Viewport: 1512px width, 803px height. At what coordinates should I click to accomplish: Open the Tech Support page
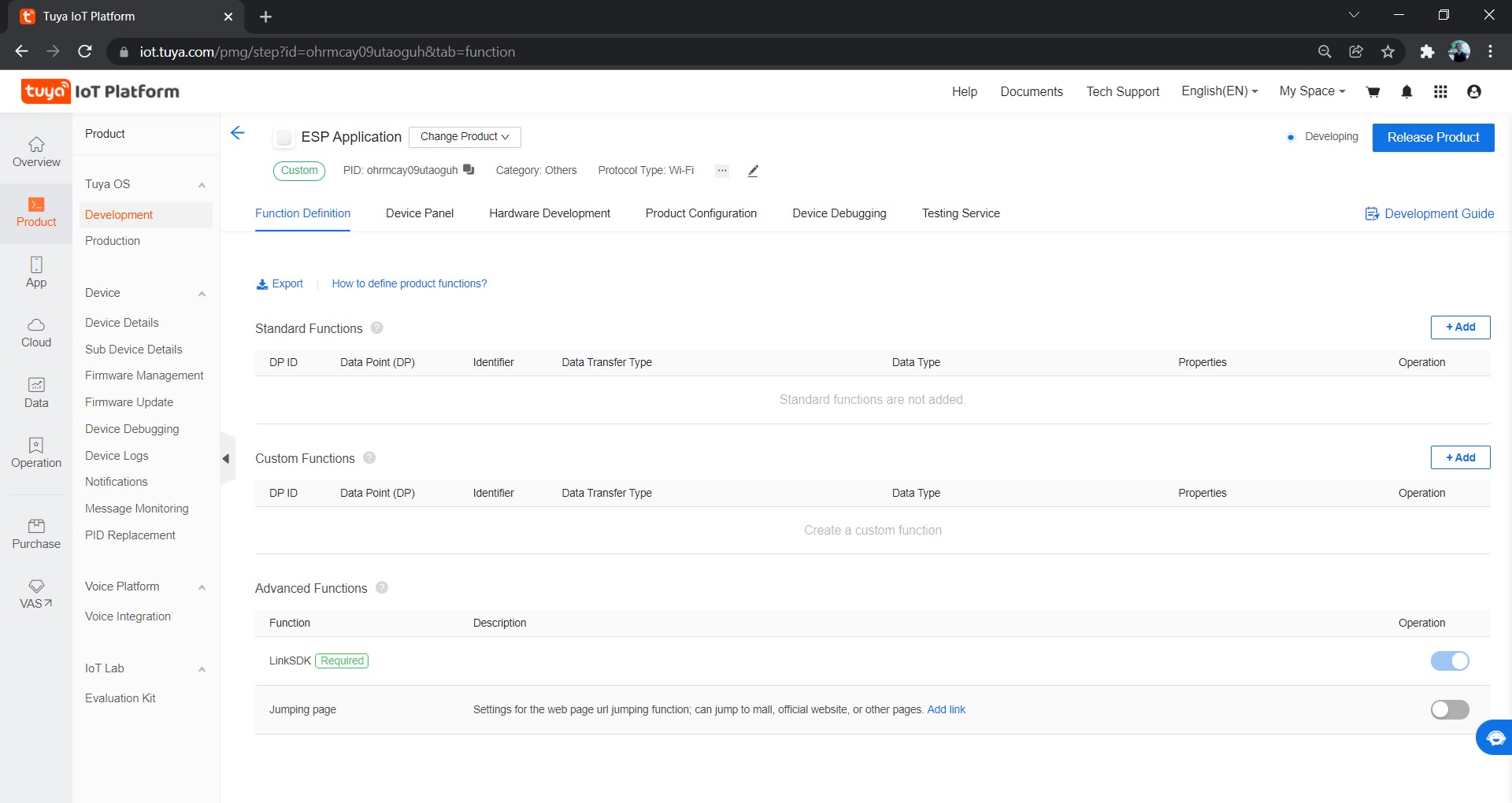(x=1123, y=91)
